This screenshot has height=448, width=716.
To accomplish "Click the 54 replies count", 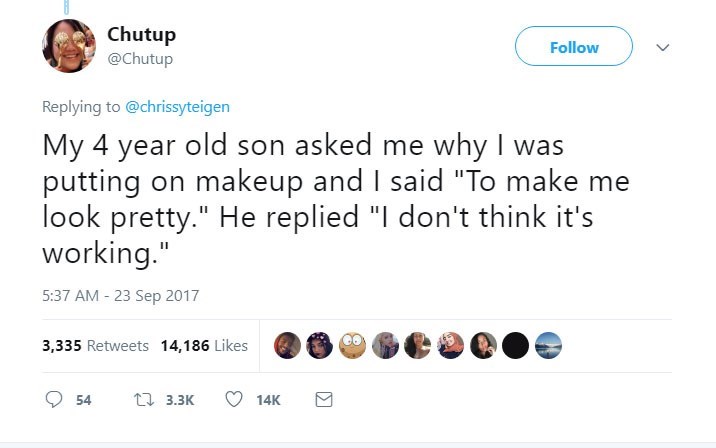I will pos(84,400).
